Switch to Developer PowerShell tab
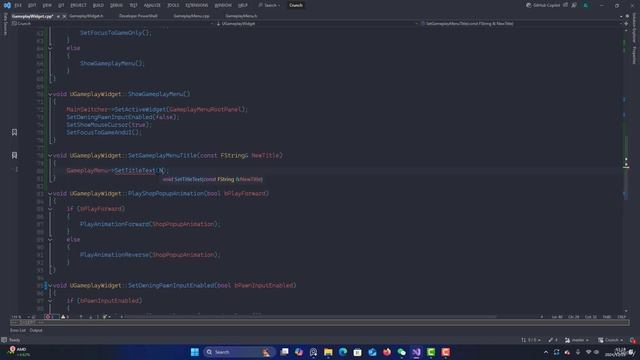The image size is (640, 360). [x=138, y=16]
